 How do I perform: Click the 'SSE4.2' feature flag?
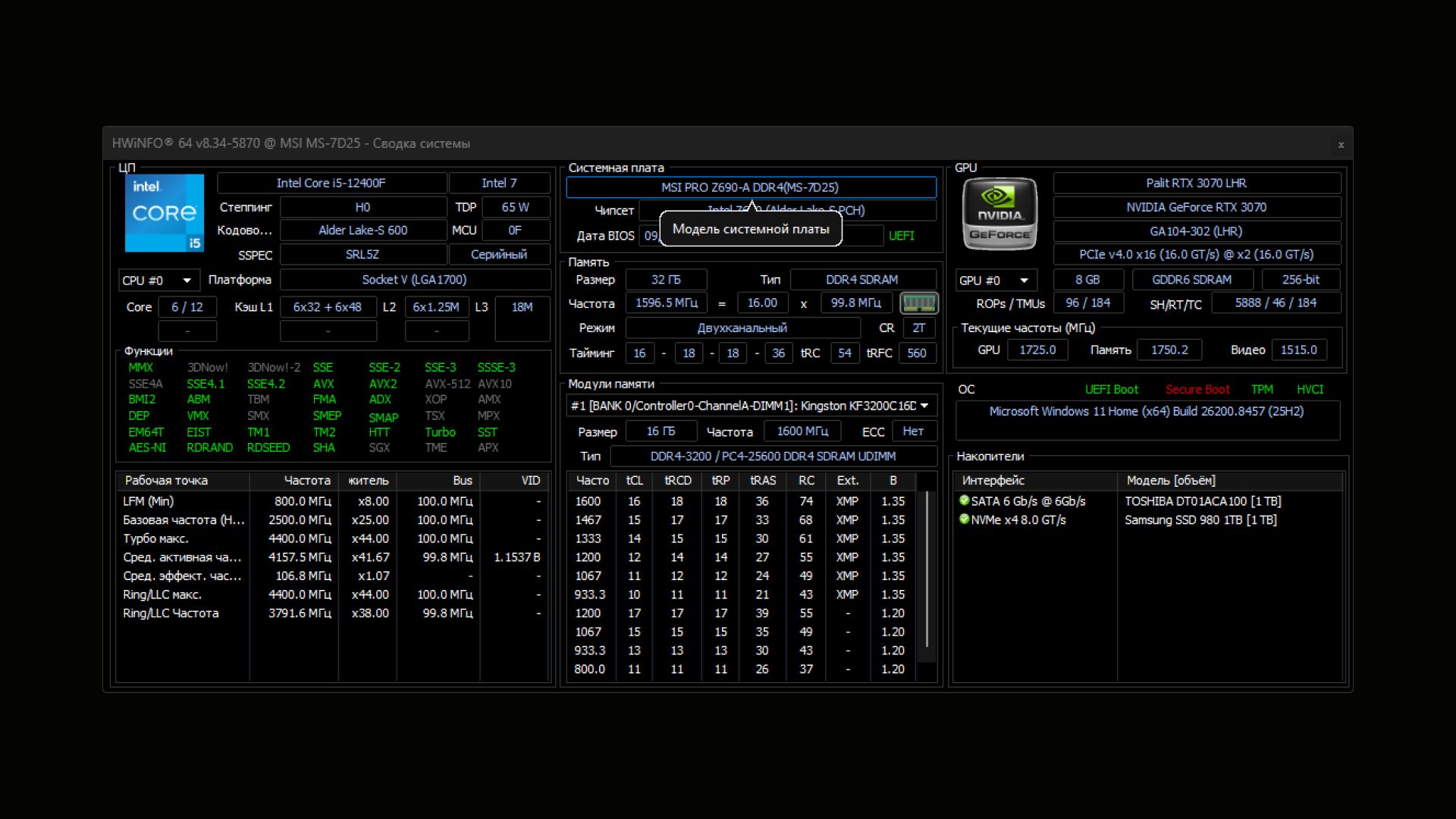(x=266, y=384)
